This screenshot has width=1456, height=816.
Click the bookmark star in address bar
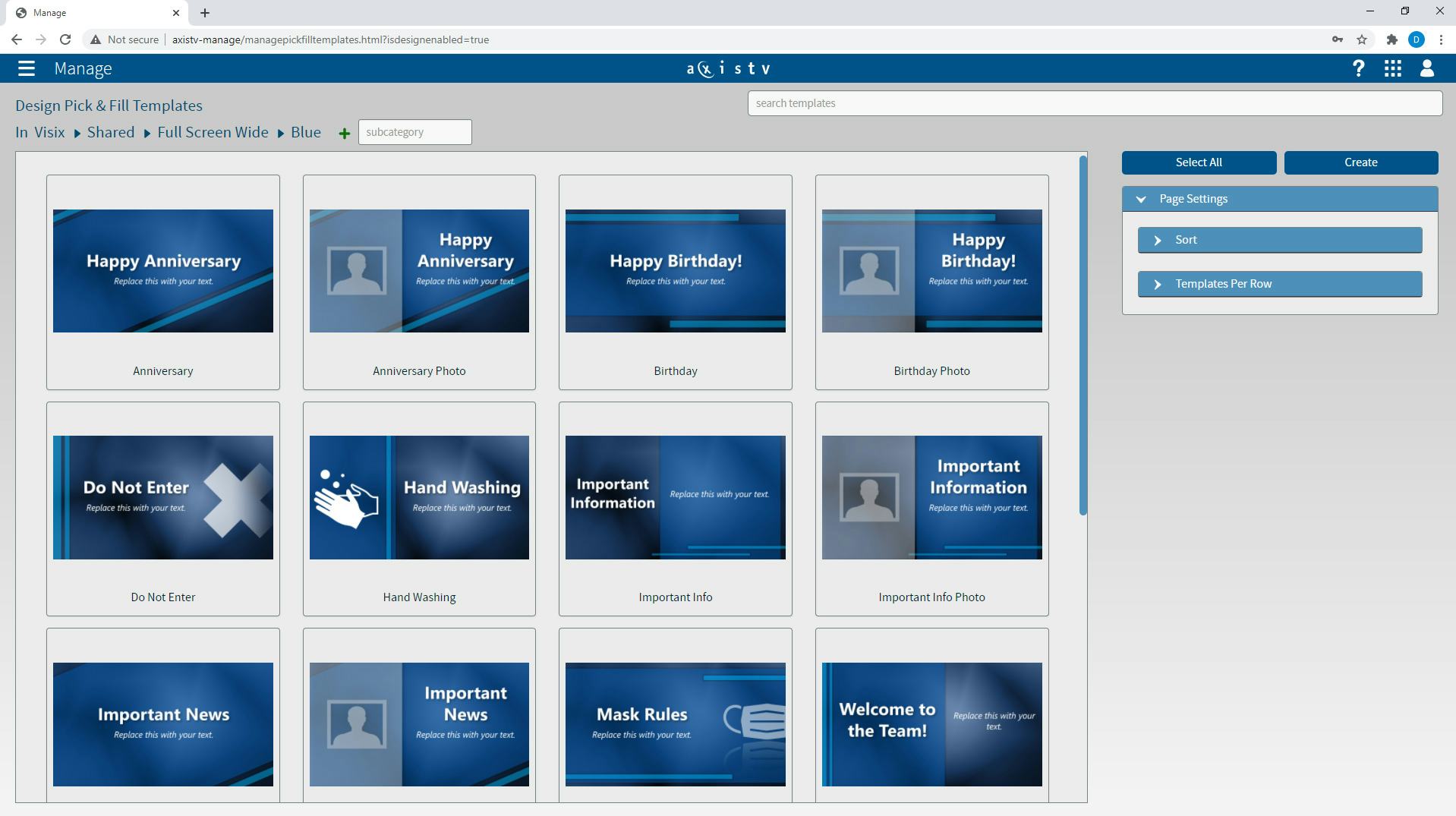(x=1362, y=39)
